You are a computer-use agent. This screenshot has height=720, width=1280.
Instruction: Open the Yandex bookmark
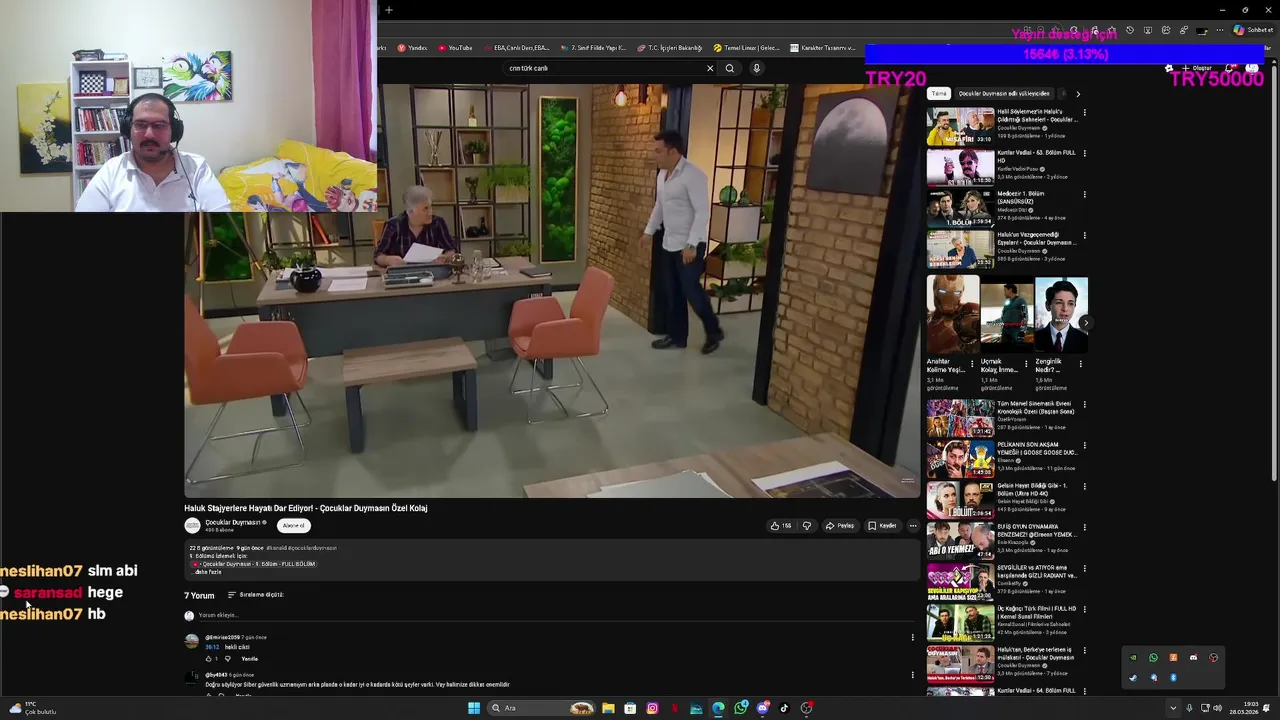pyautogui.click(x=412, y=47)
